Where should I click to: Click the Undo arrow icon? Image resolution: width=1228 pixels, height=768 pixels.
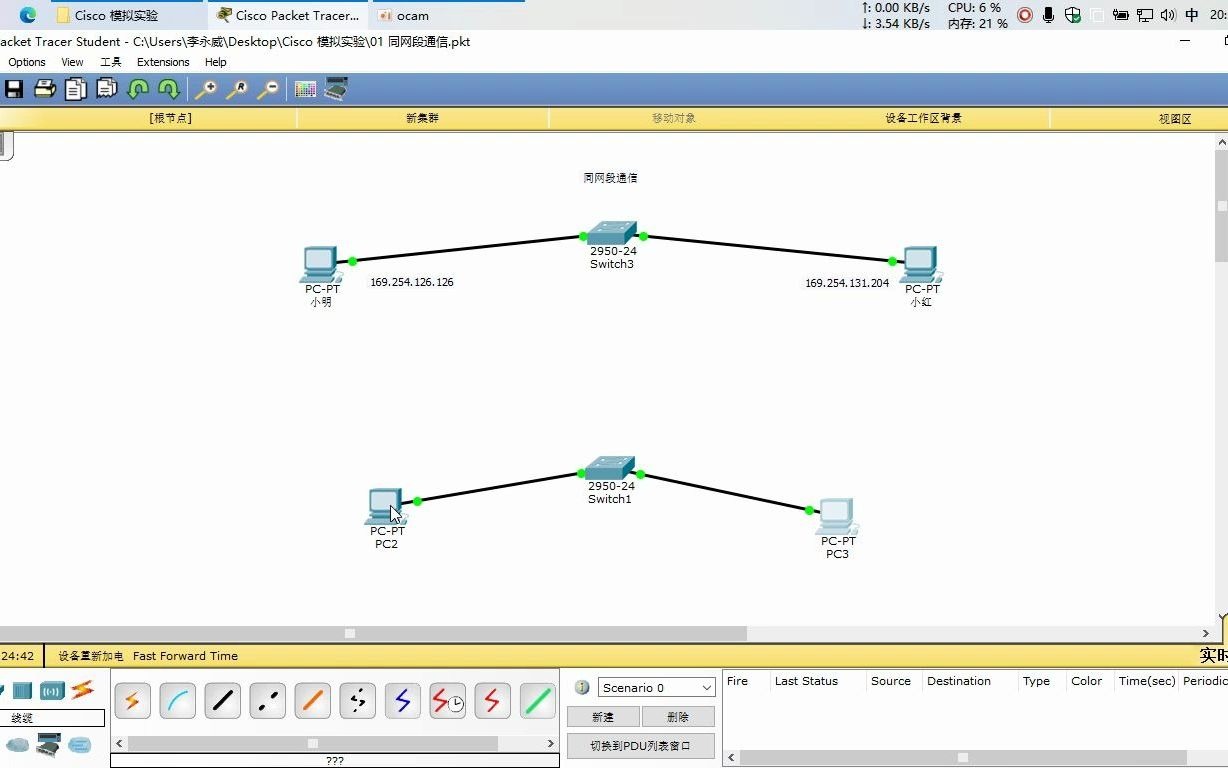(x=139, y=89)
